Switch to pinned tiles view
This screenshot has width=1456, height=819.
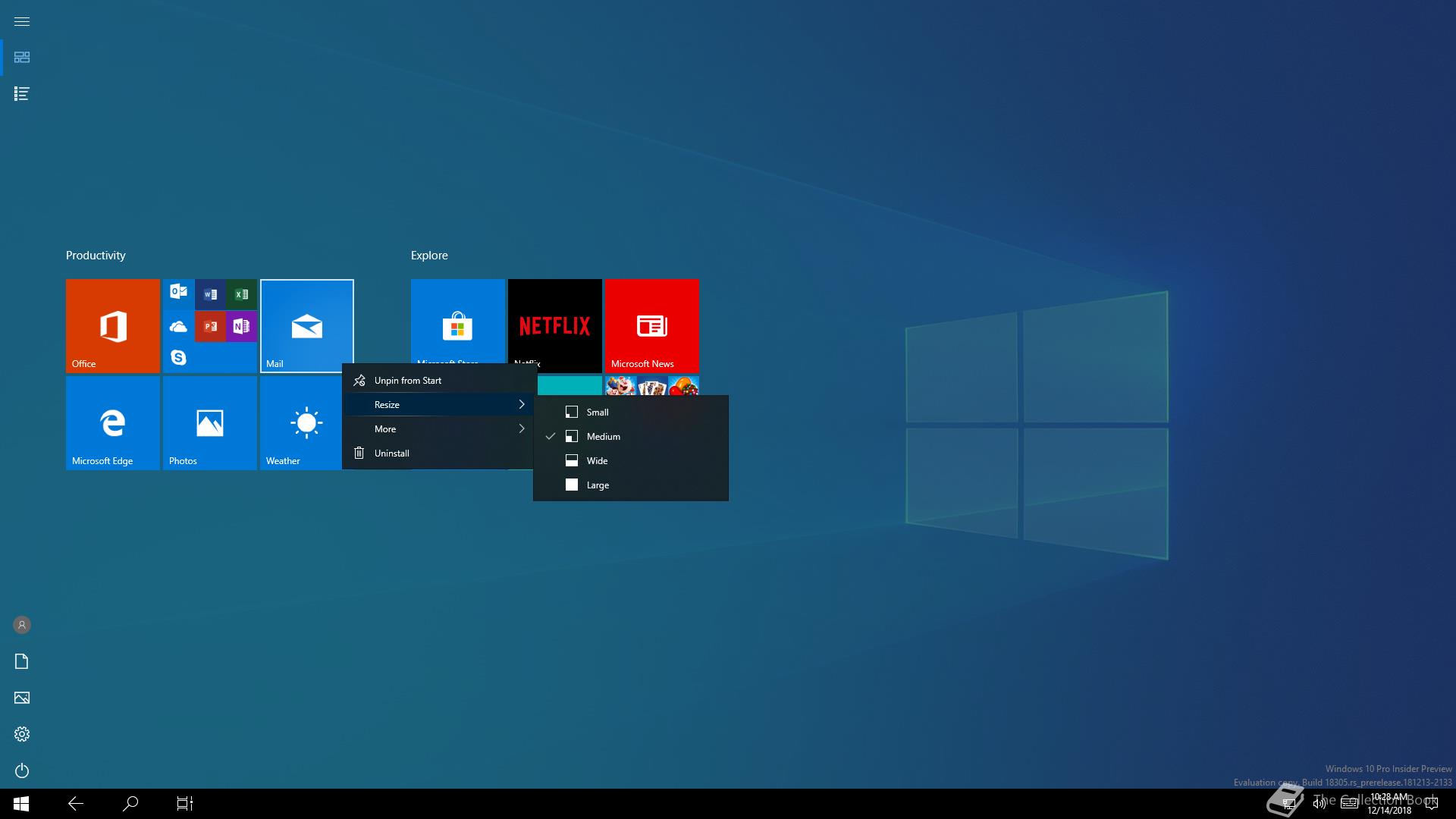(22, 58)
